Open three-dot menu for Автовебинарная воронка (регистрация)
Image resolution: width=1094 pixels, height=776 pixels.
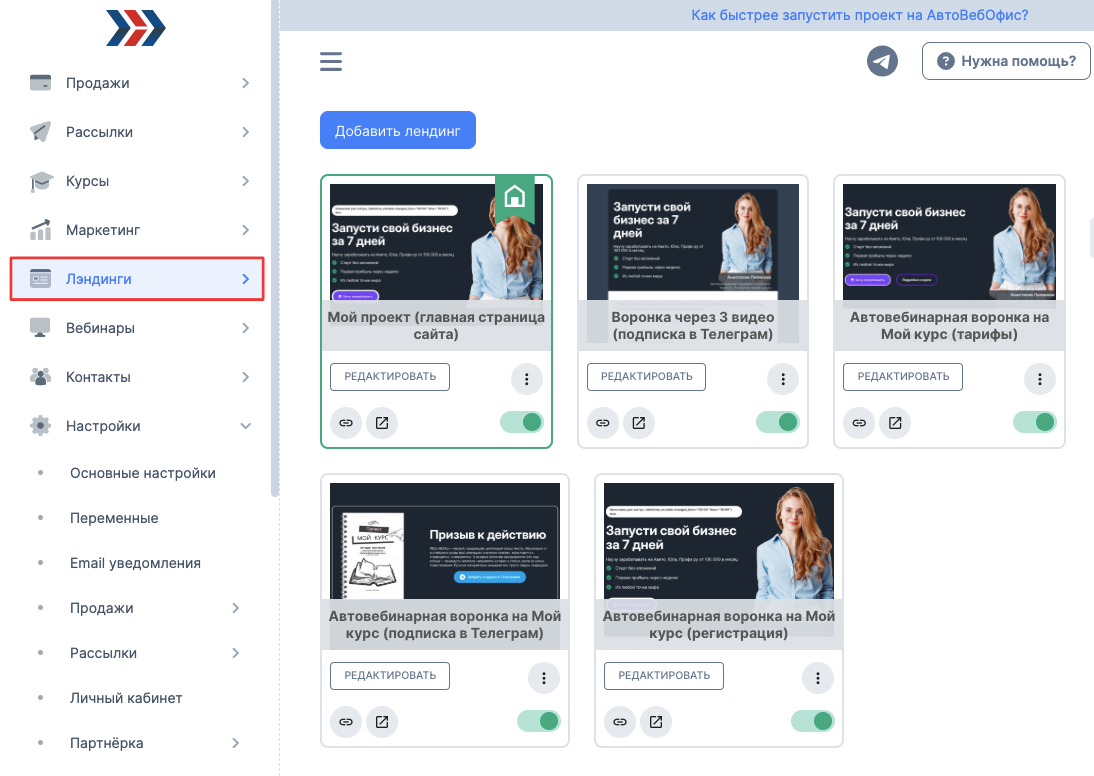click(817, 678)
